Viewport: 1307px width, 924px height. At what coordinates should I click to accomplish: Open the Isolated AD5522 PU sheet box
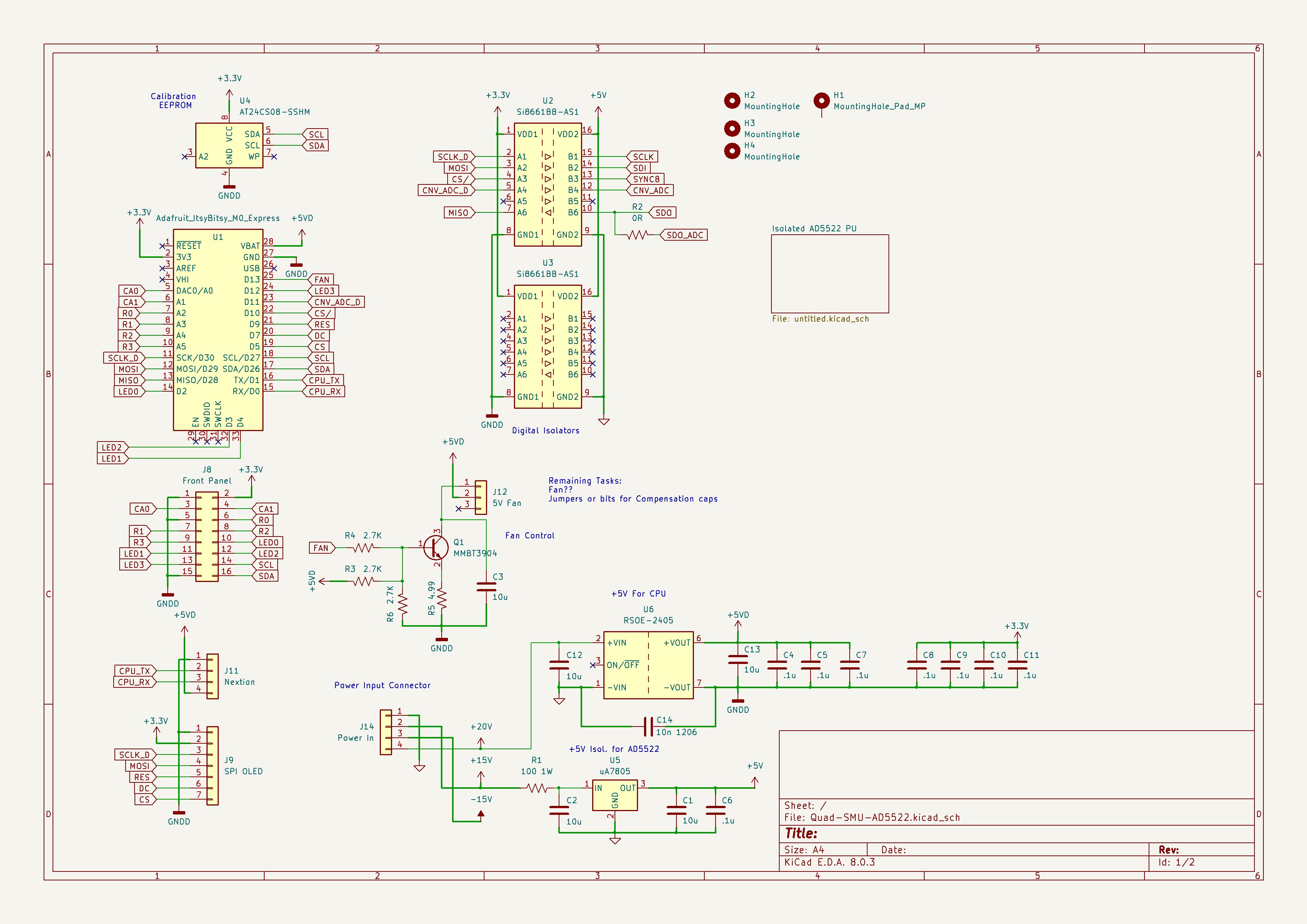830,274
